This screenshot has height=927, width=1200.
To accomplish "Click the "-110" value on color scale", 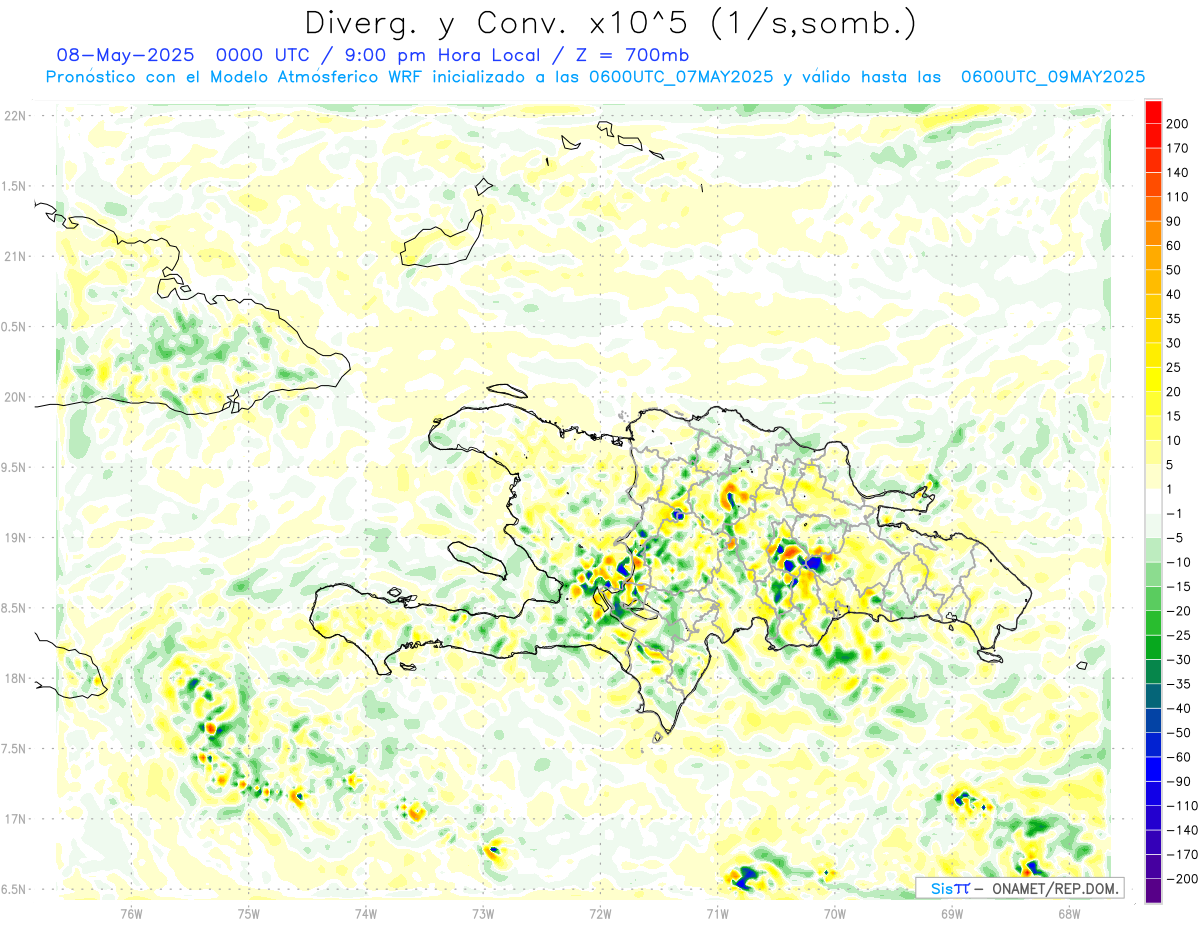I will (x=1181, y=805).
